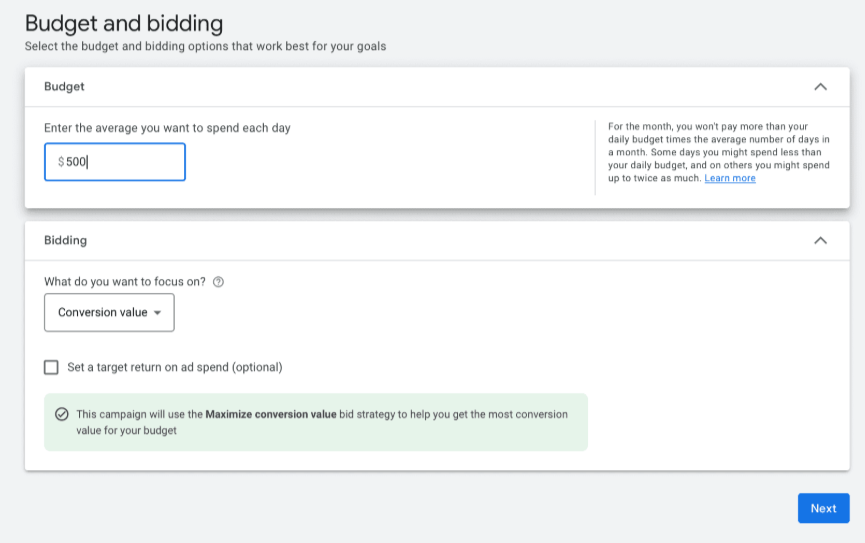Click the dollar sign in budget field

tap(61, 162)
